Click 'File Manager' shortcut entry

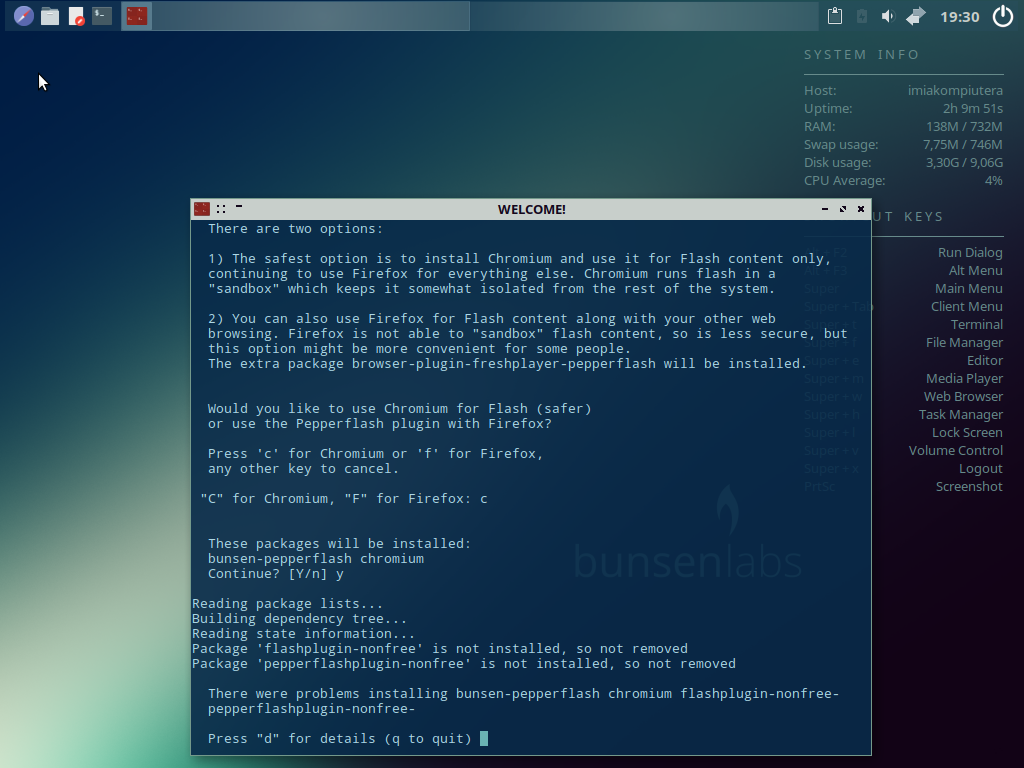(x=964, y=342)
